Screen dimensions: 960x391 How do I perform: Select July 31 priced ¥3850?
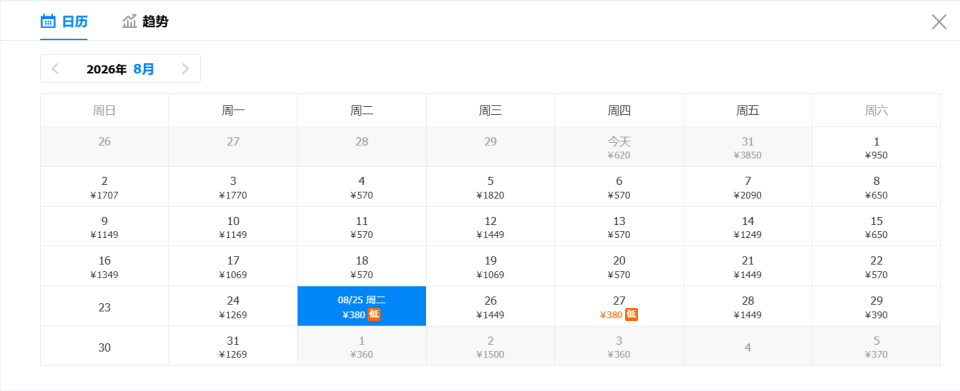tap(748, 147)
